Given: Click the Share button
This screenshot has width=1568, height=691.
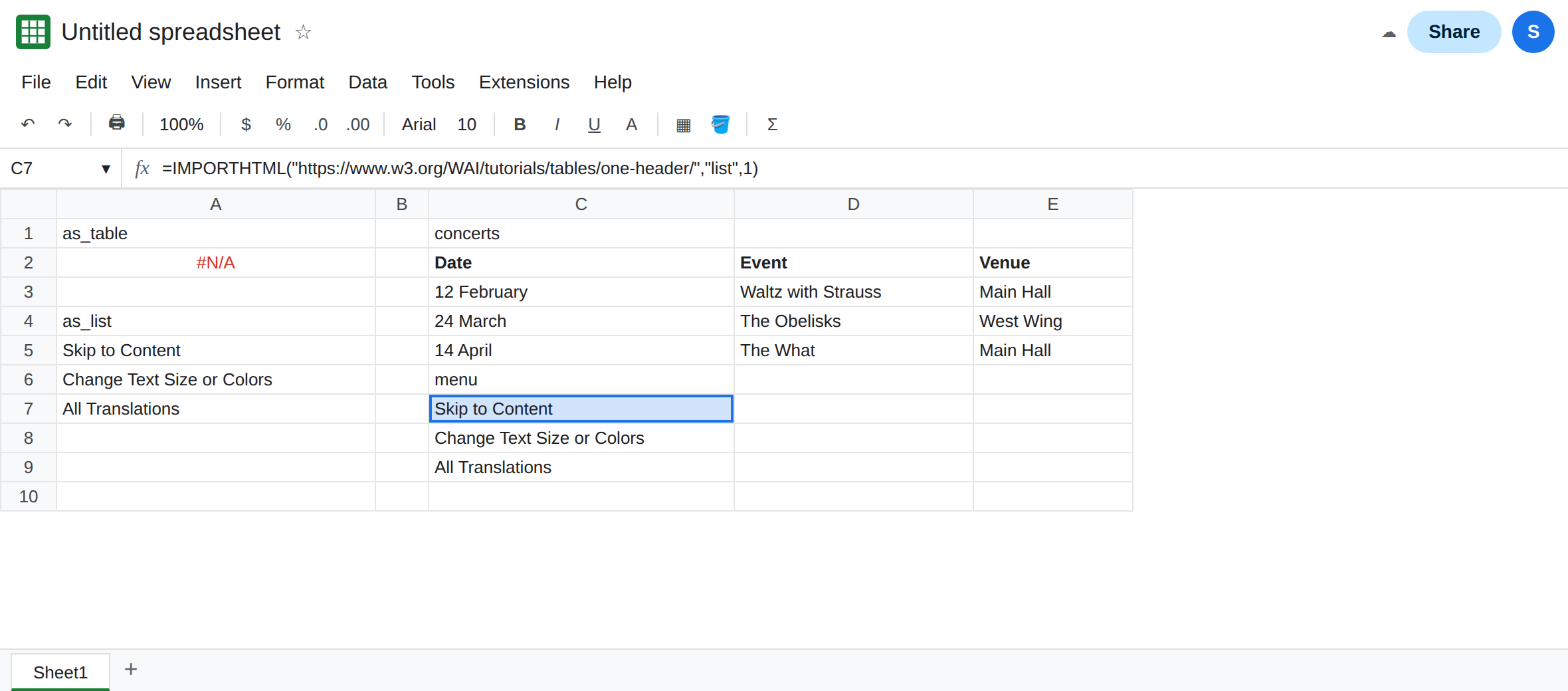Looking at the screenshot, I should (x=1454, y=32).
